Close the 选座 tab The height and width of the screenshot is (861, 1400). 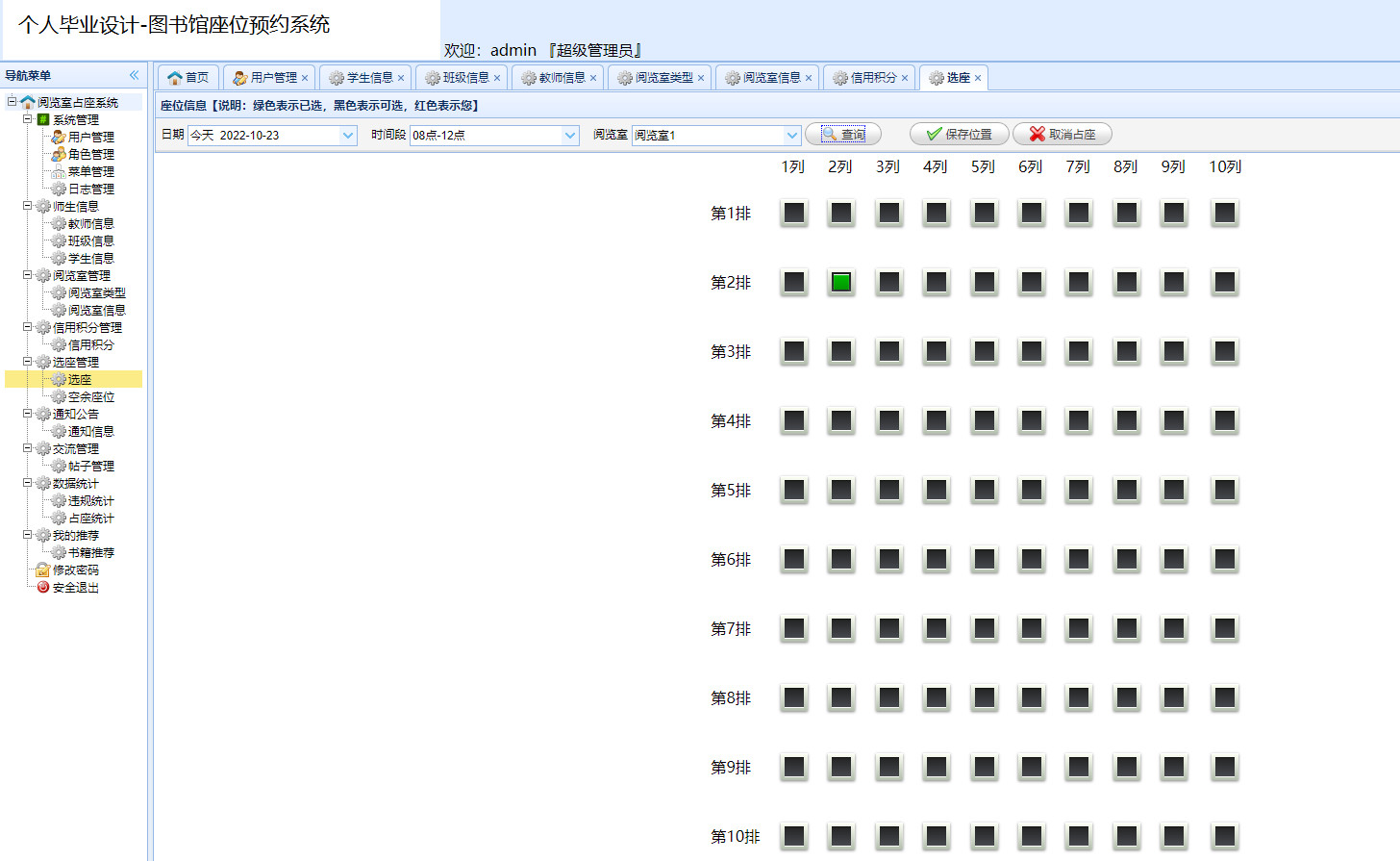pyautogui.click(x=978, y=78)
